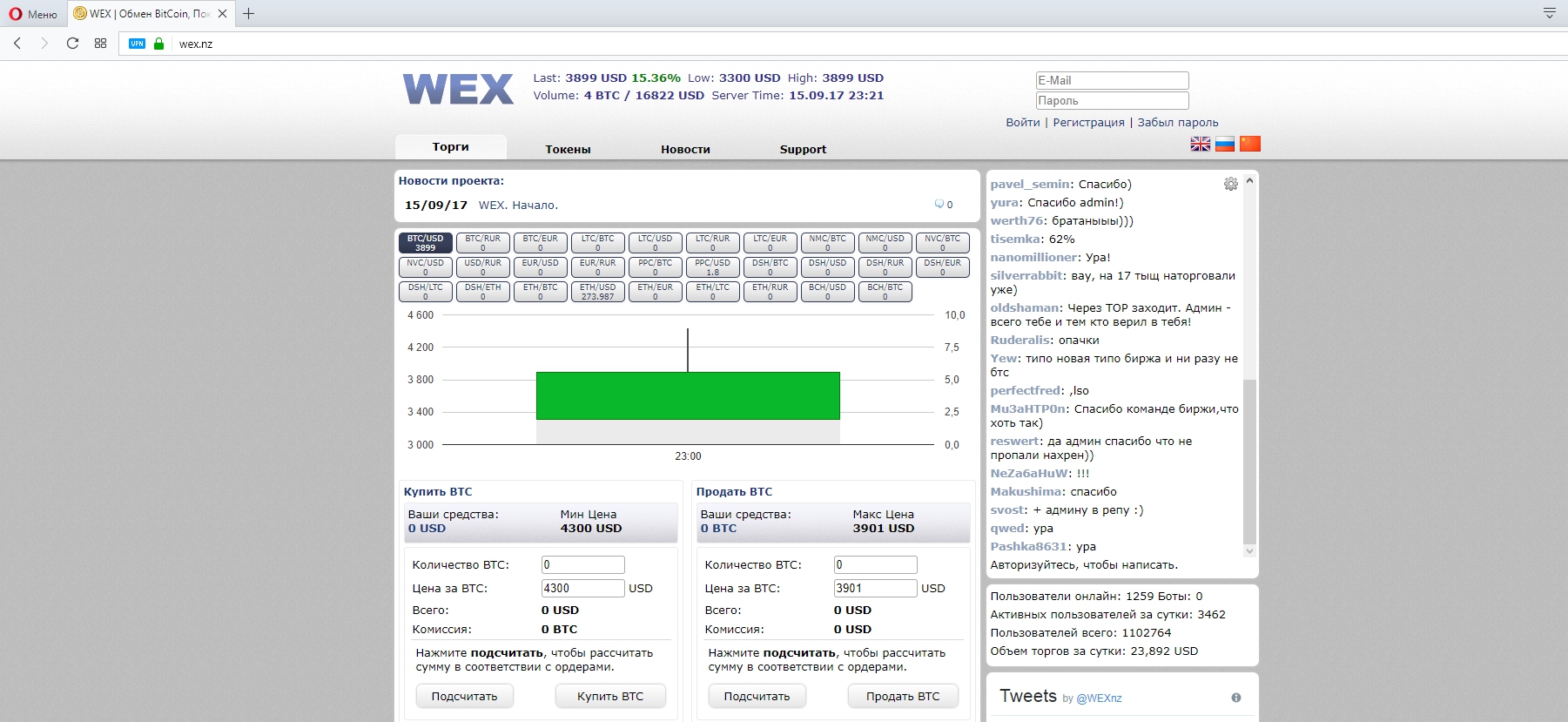Viewport: 1568px width, 722px height.
Task: Select the LTC/BTC pair
Action: 598,243
